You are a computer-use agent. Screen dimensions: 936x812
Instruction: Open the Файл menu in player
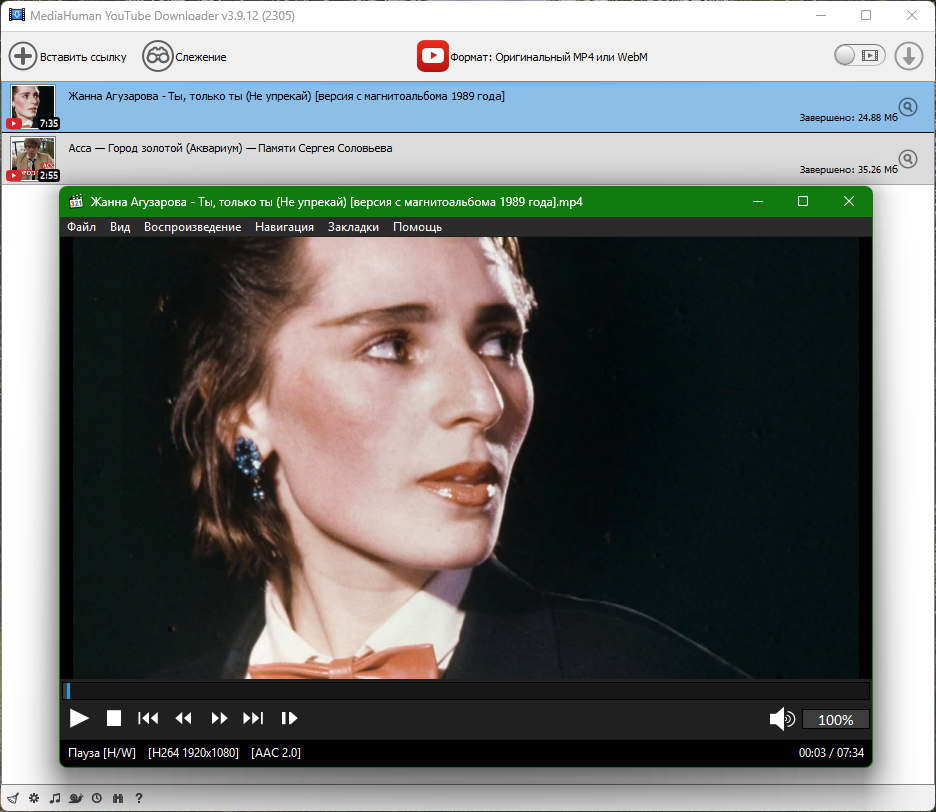[81, 227]
